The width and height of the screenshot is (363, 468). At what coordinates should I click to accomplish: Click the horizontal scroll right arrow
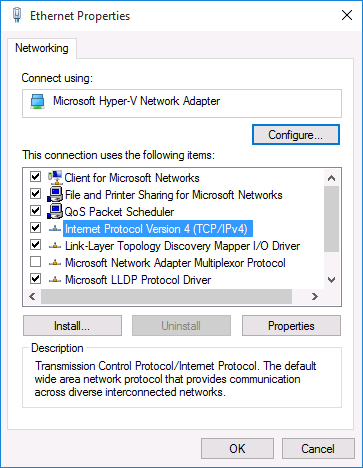click(x=314, y=296)
